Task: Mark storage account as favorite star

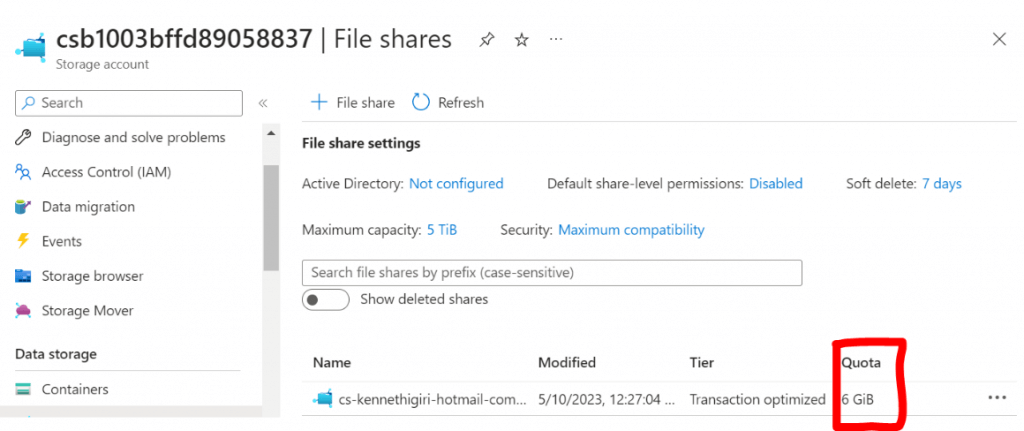Action: [521, 40]
